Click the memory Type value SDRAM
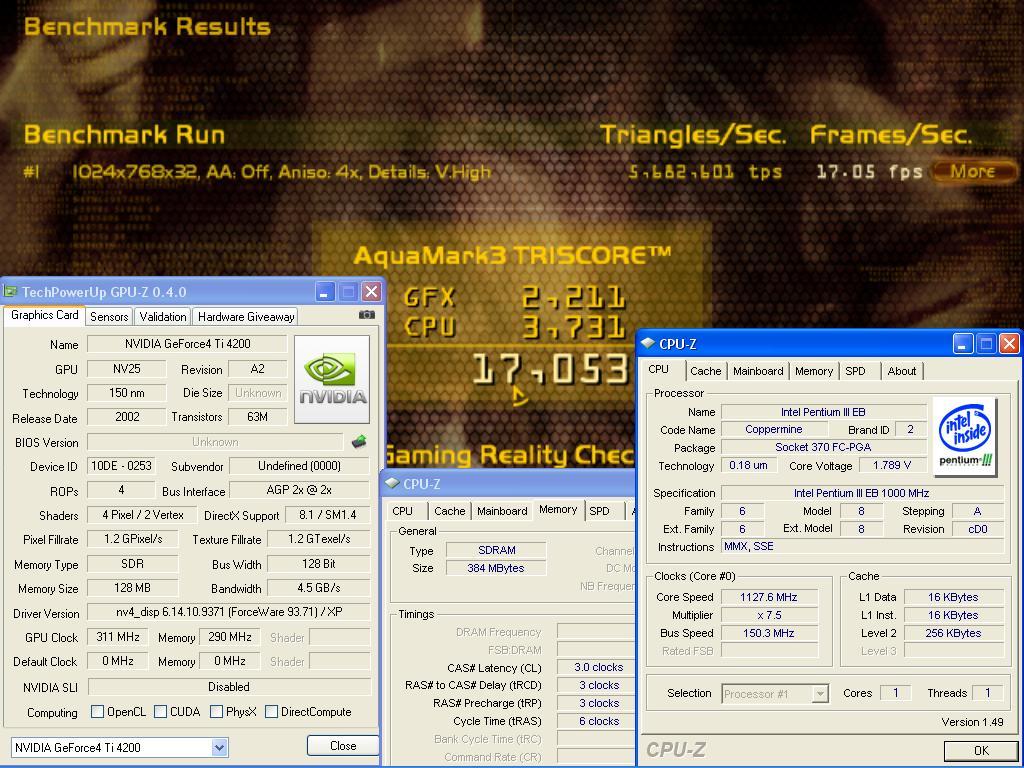 496,550
